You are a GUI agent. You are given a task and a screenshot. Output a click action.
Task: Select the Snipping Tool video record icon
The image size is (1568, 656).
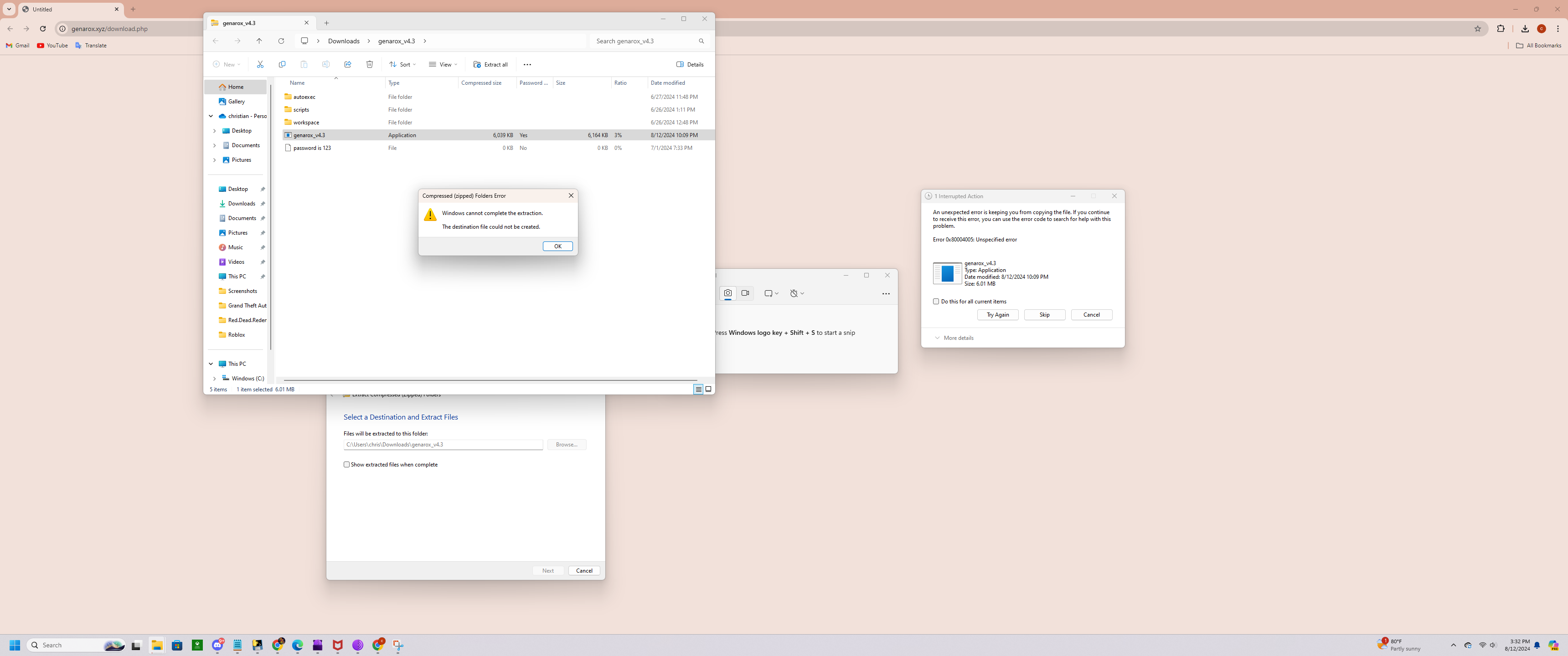pos(745,293)
